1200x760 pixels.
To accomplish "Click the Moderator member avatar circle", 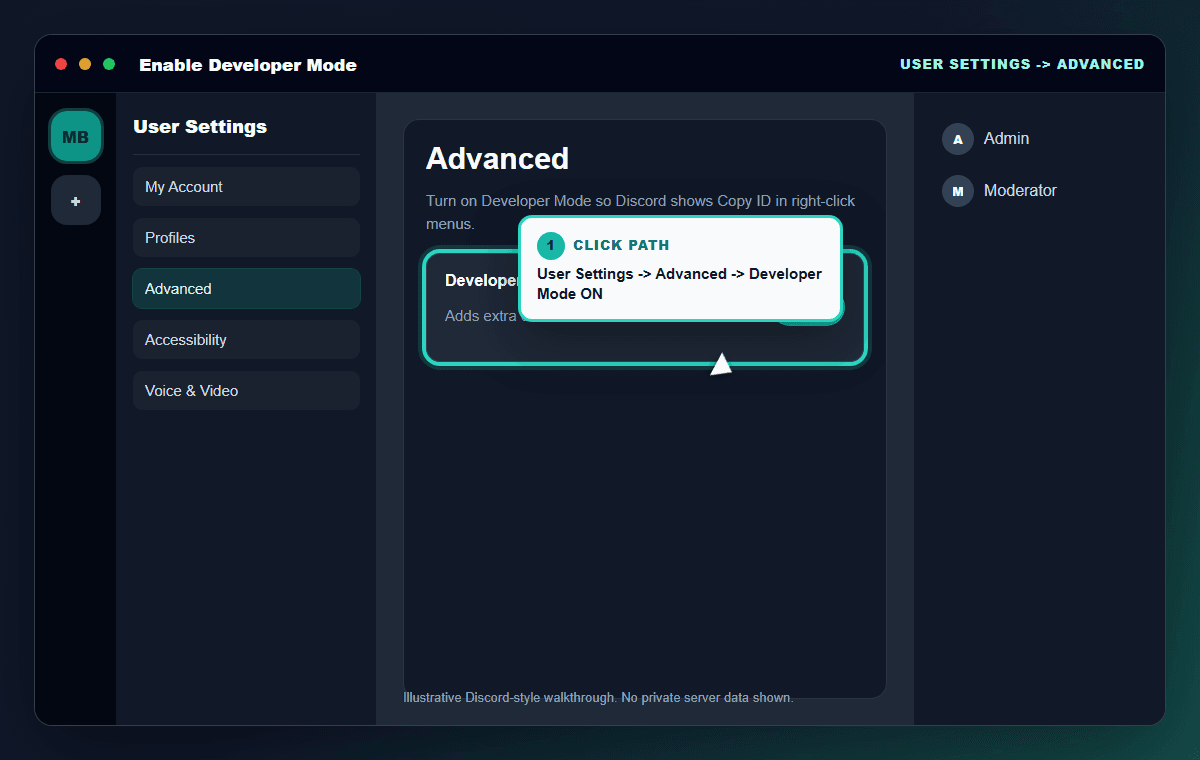I will [x=958, y=191].
